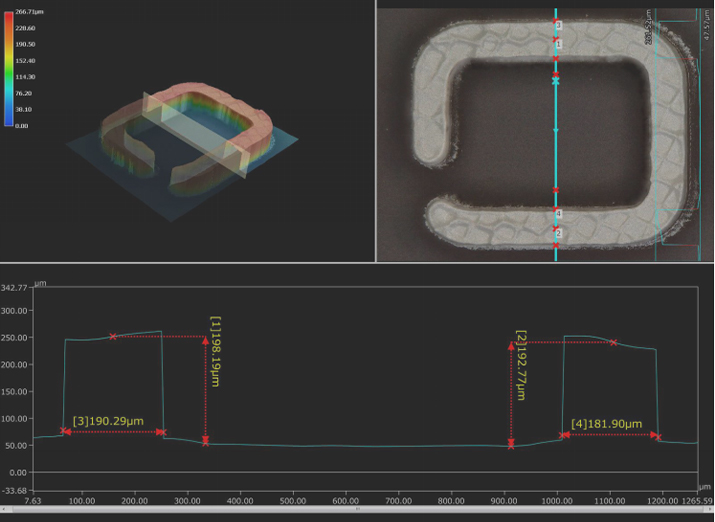Image resolution: width=715 pixels, height=522 pixels.
Task: Select marker label 4 on the top-view image
Action: tap(558, 214)
